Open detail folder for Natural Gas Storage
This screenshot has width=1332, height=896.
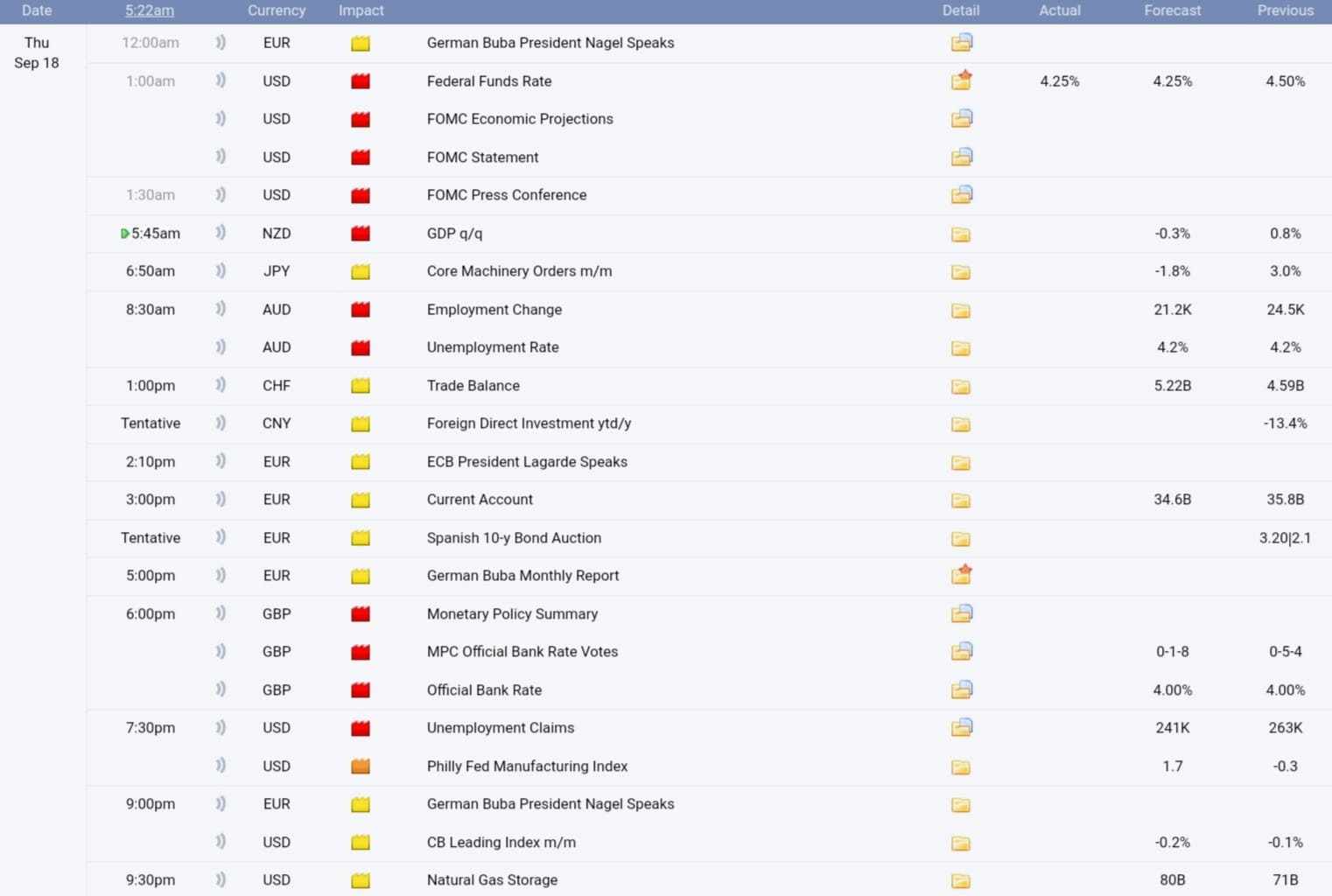pos(961,880)
